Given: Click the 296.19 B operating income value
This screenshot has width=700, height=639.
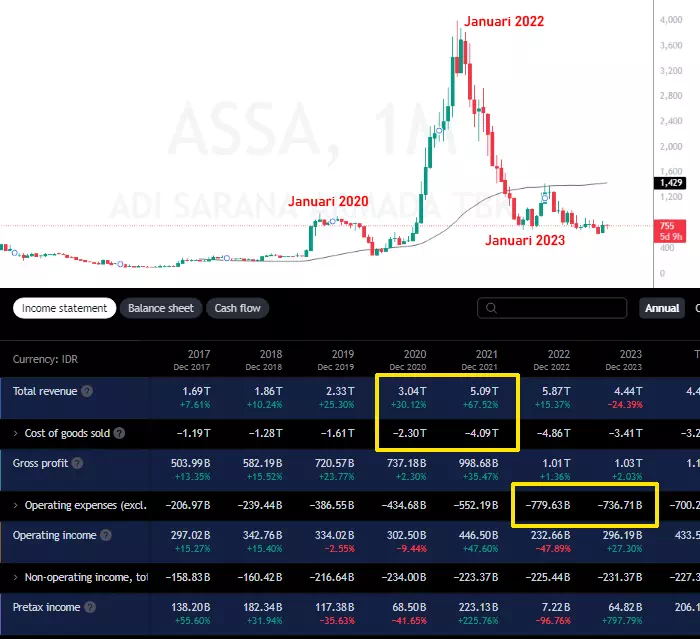Looking at the screenshot, I should tap(623, 535).
